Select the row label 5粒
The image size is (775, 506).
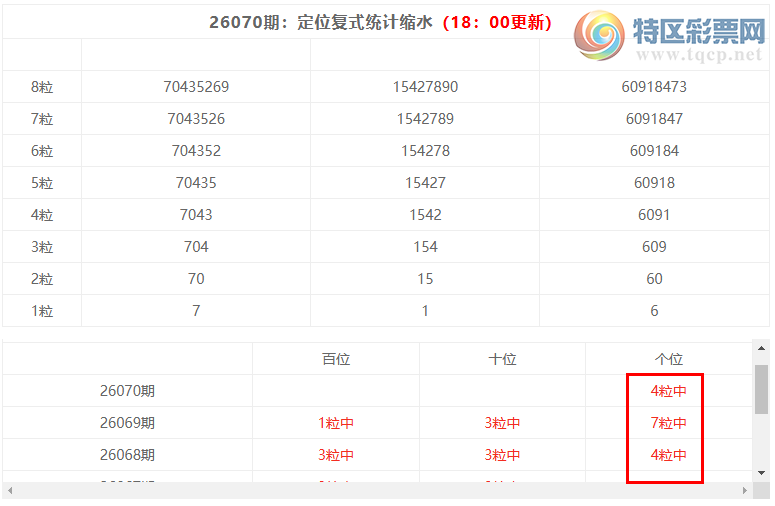[x=42, y=183]
